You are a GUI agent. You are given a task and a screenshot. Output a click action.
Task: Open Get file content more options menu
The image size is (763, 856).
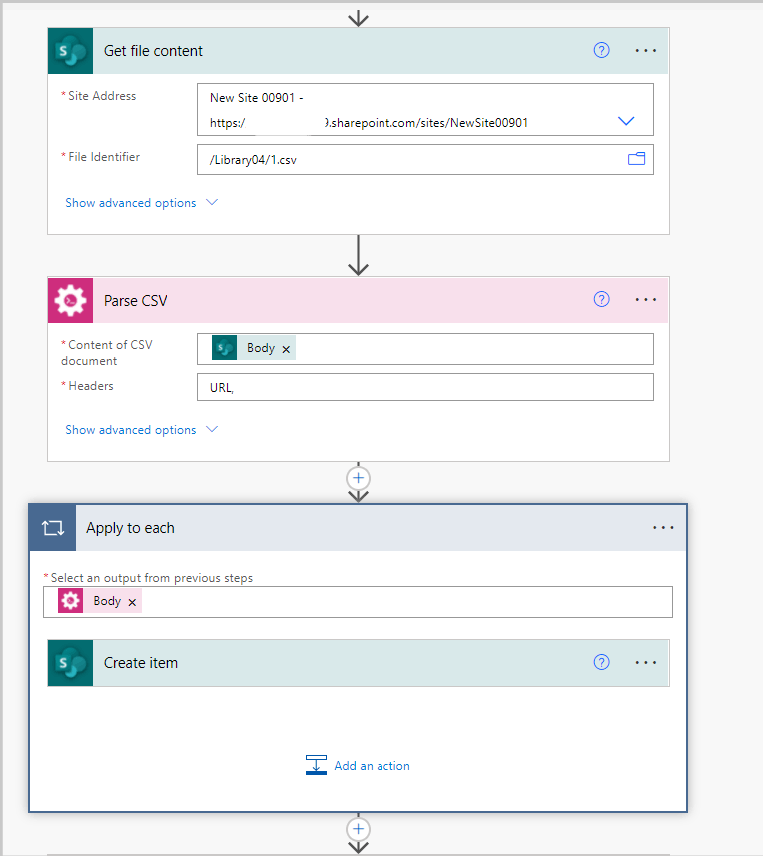click(x=645, y=50)
